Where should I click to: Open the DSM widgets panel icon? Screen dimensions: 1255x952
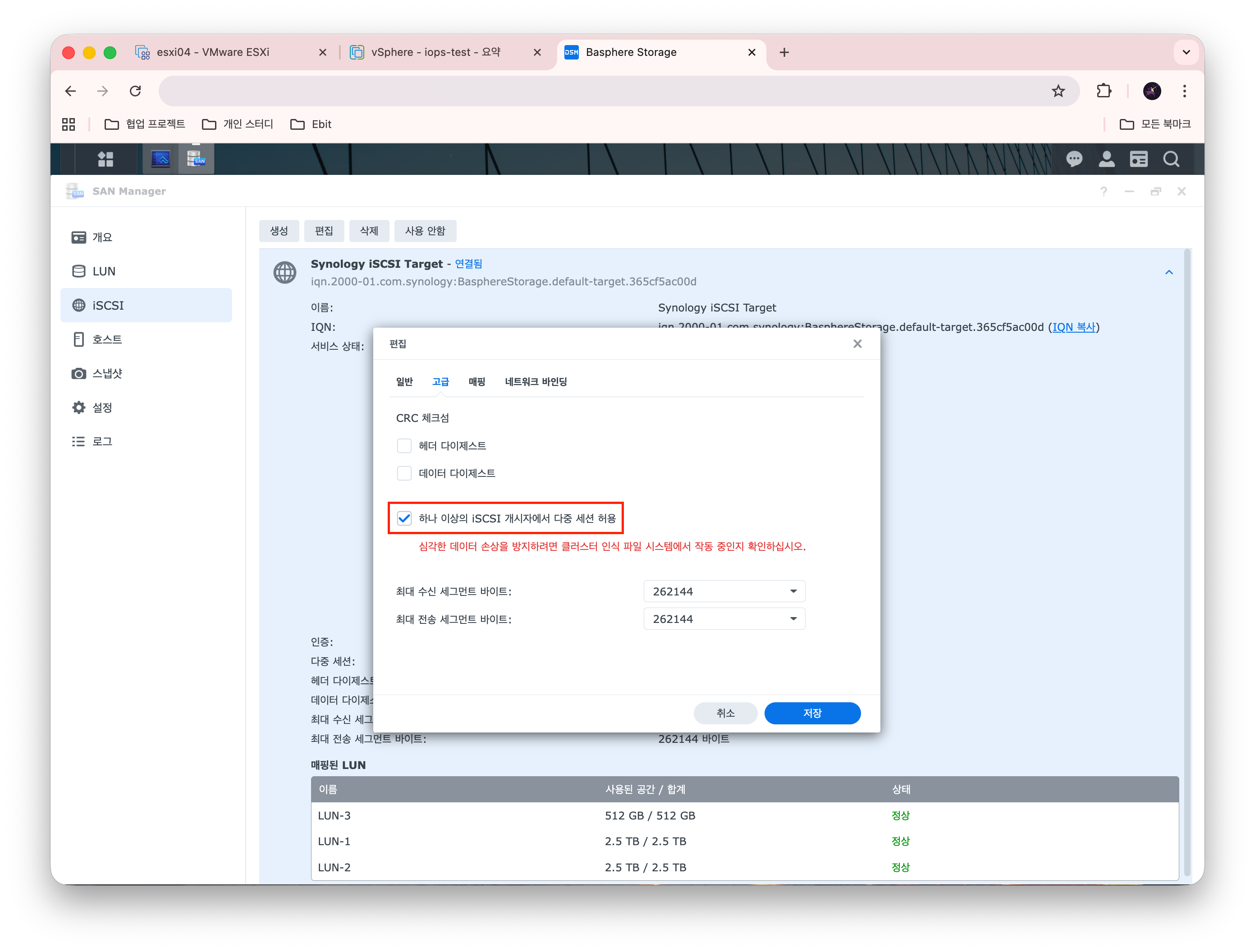1138,160
